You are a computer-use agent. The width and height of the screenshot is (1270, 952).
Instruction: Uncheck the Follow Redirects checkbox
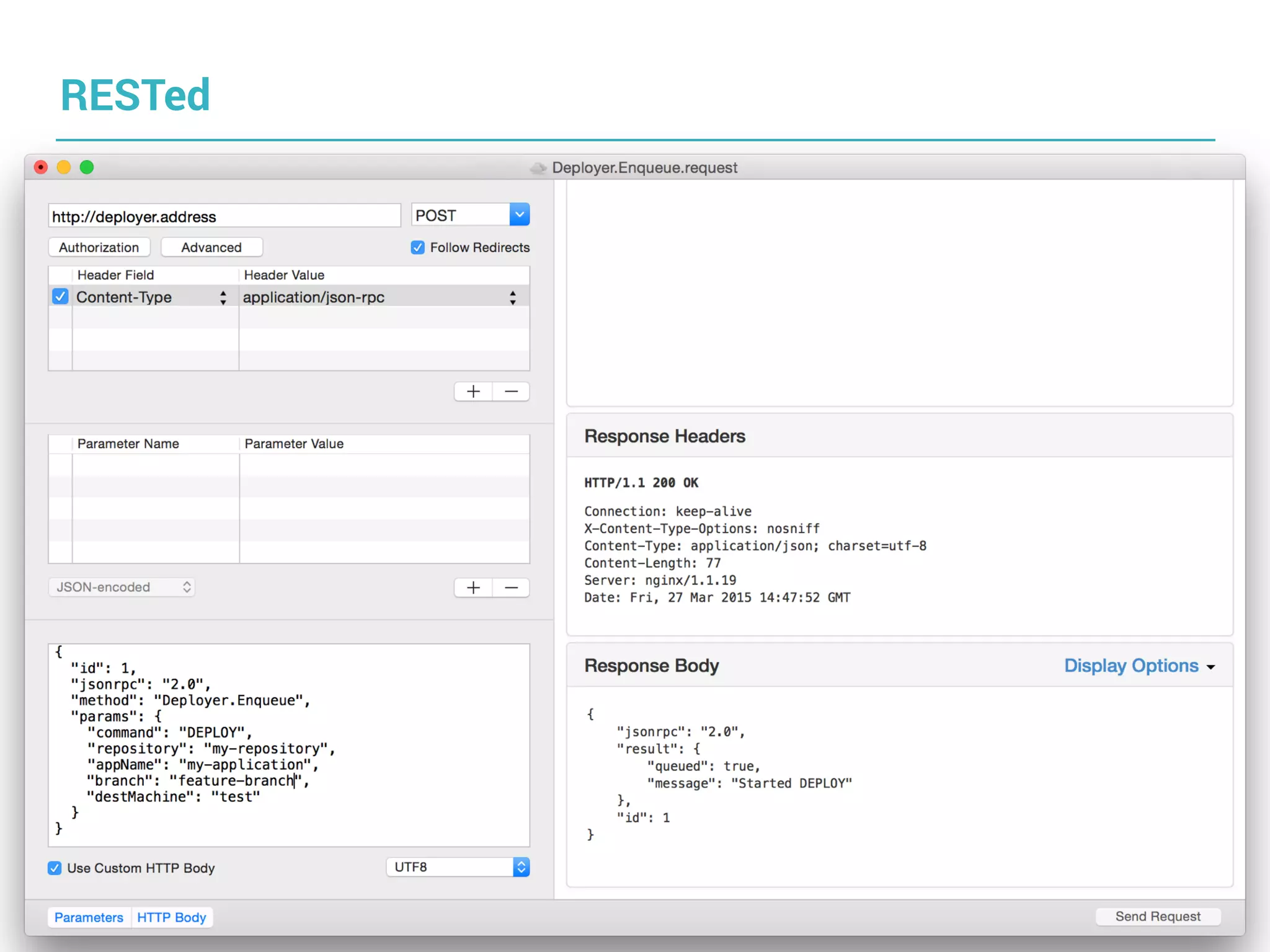pos(418,247)
